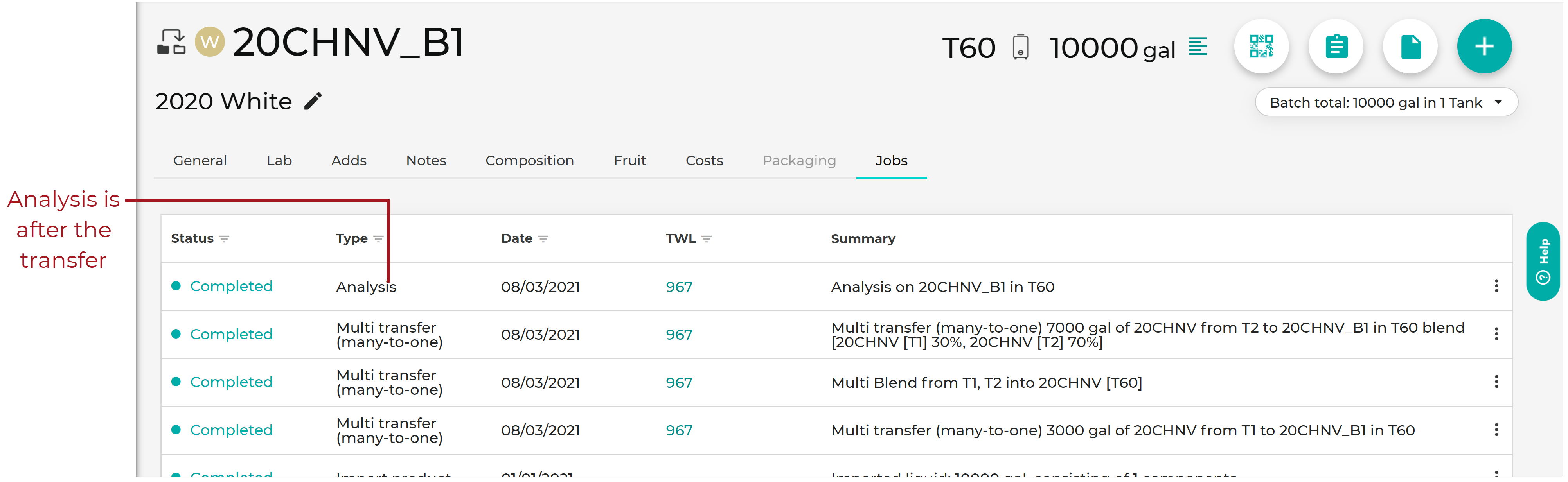Open the Type column filter
The width and height of the screenshot is (1568, 482).
[378, 239]
